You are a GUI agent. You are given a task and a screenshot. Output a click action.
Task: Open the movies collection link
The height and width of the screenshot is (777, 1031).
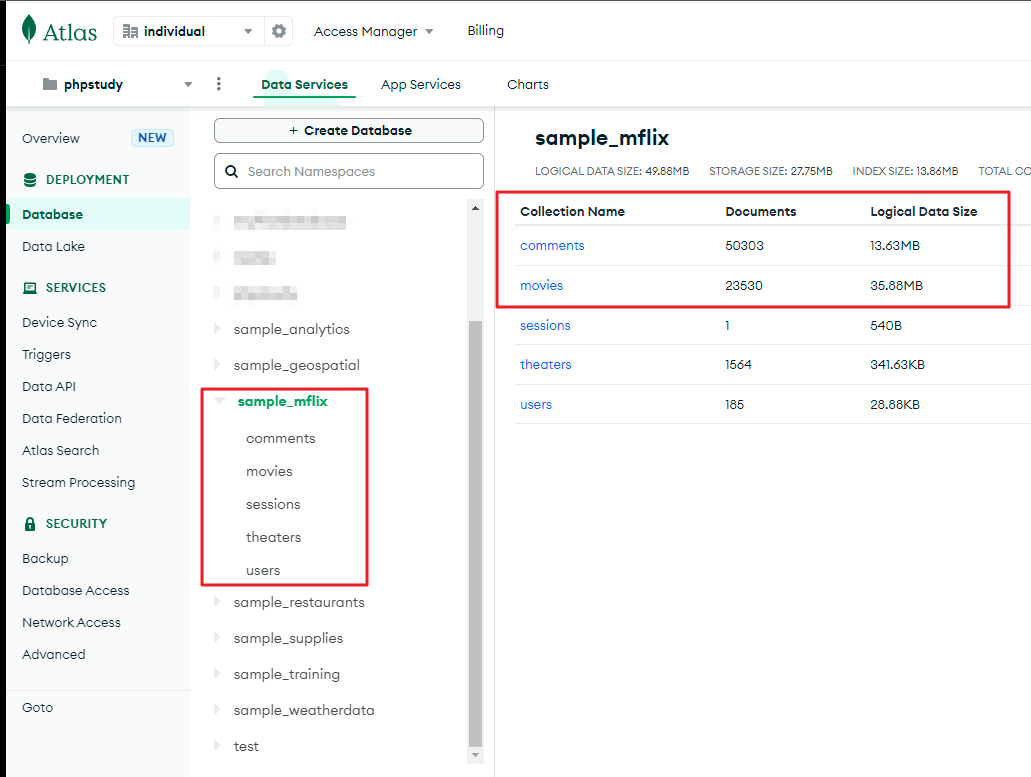[x=541, y=285]
